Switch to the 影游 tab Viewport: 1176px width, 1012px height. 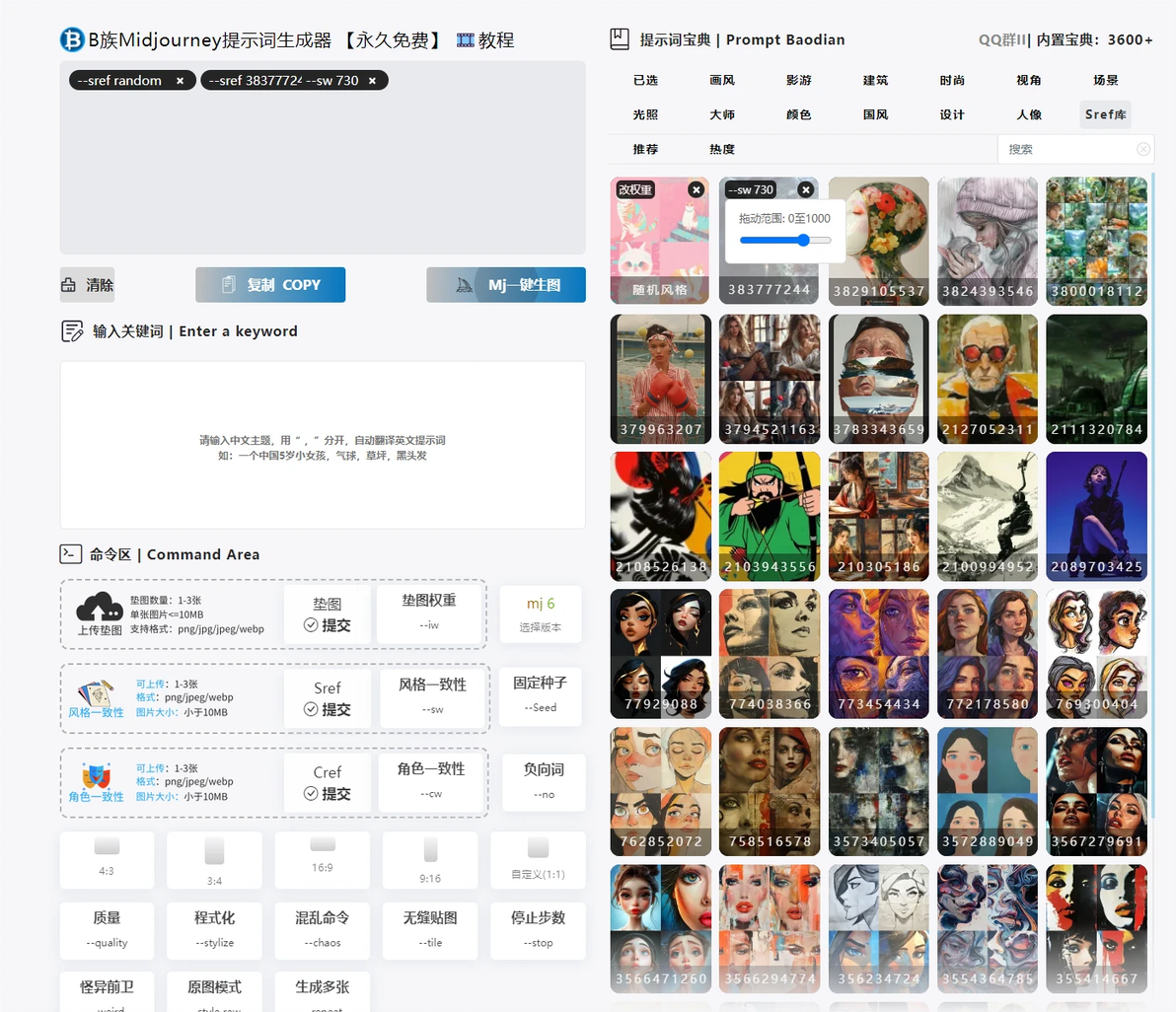click(799, 80)
